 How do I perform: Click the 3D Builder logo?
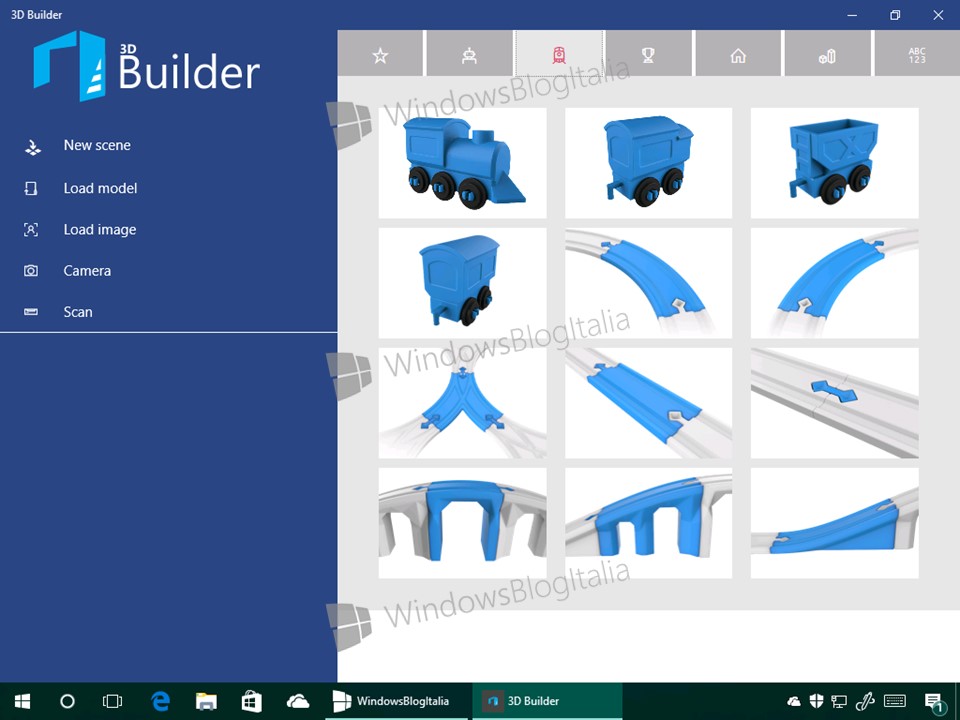[147, 66]
